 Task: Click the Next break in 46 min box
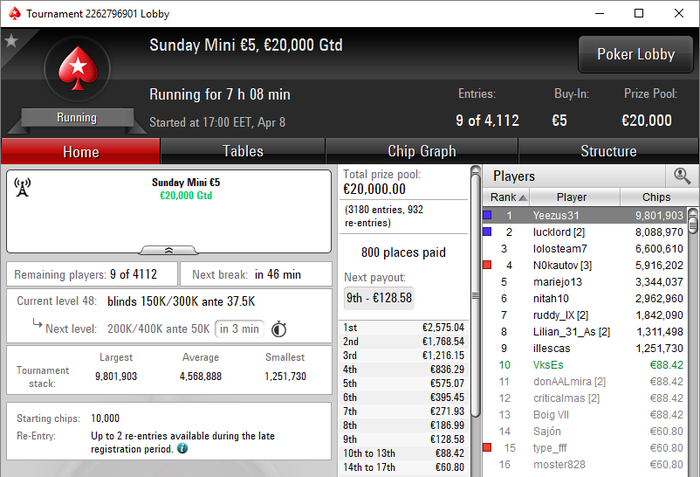pos(256,274)
